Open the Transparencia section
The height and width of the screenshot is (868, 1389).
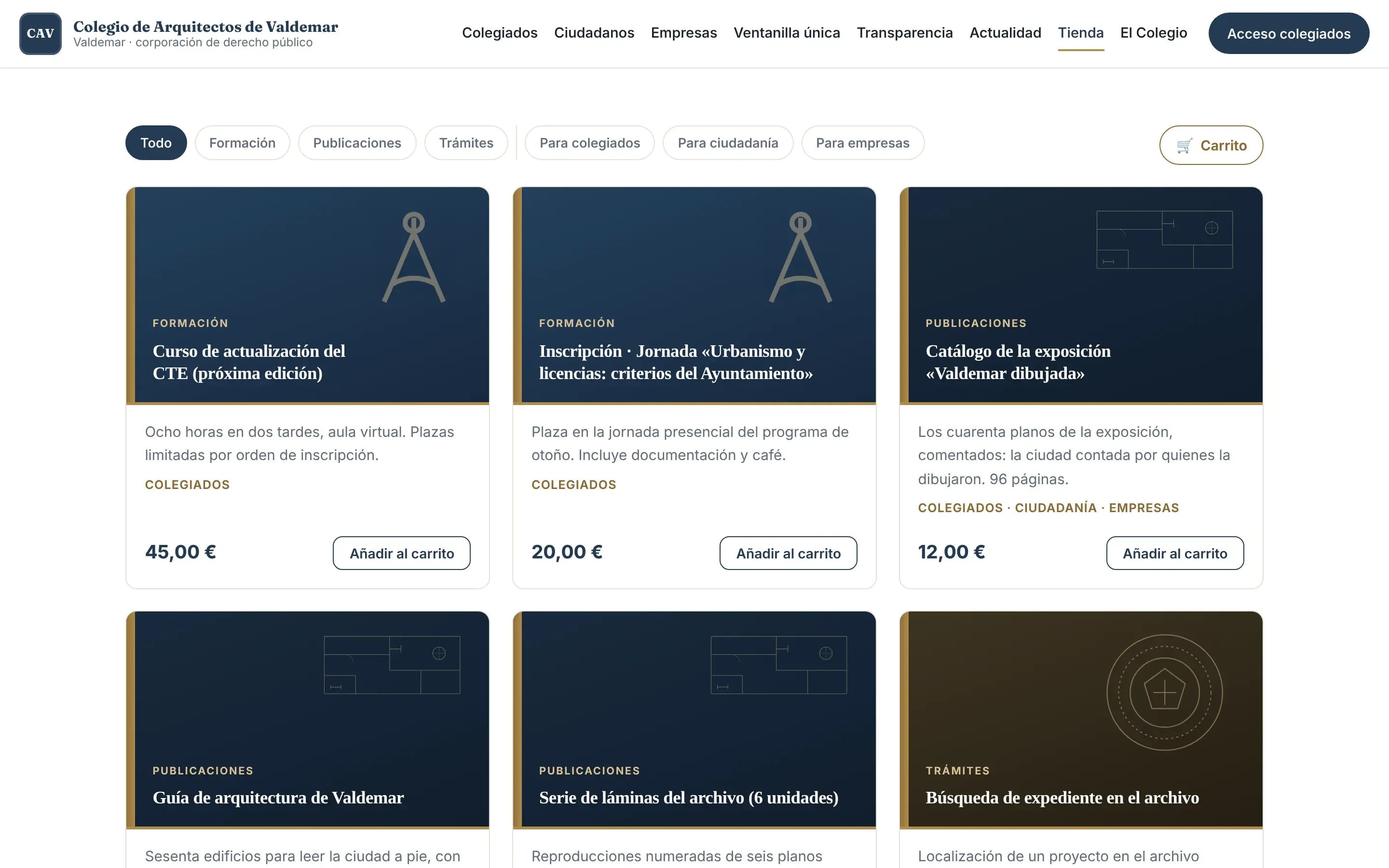[905, 33]
